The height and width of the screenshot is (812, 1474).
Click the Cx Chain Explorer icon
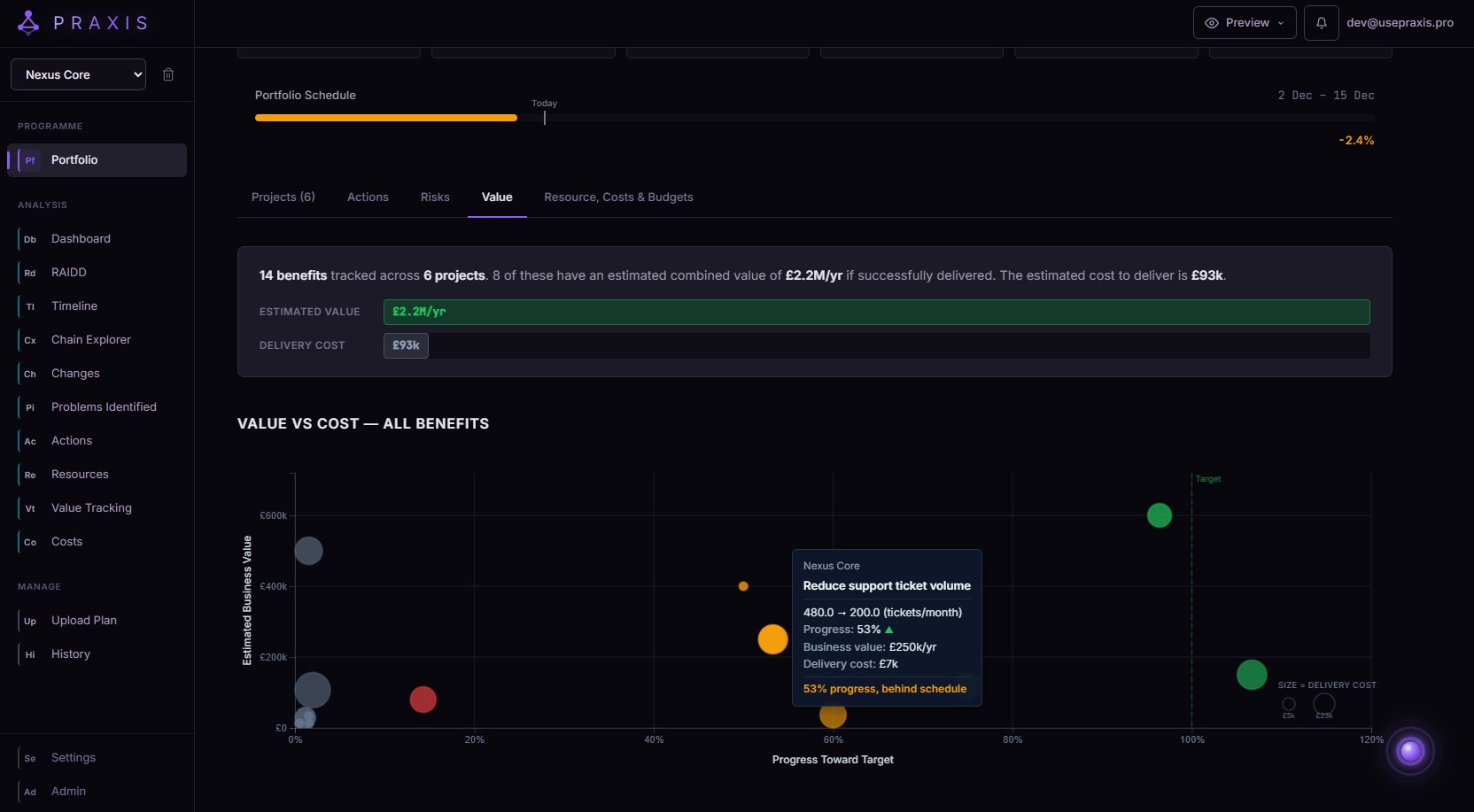coord(30,340)
